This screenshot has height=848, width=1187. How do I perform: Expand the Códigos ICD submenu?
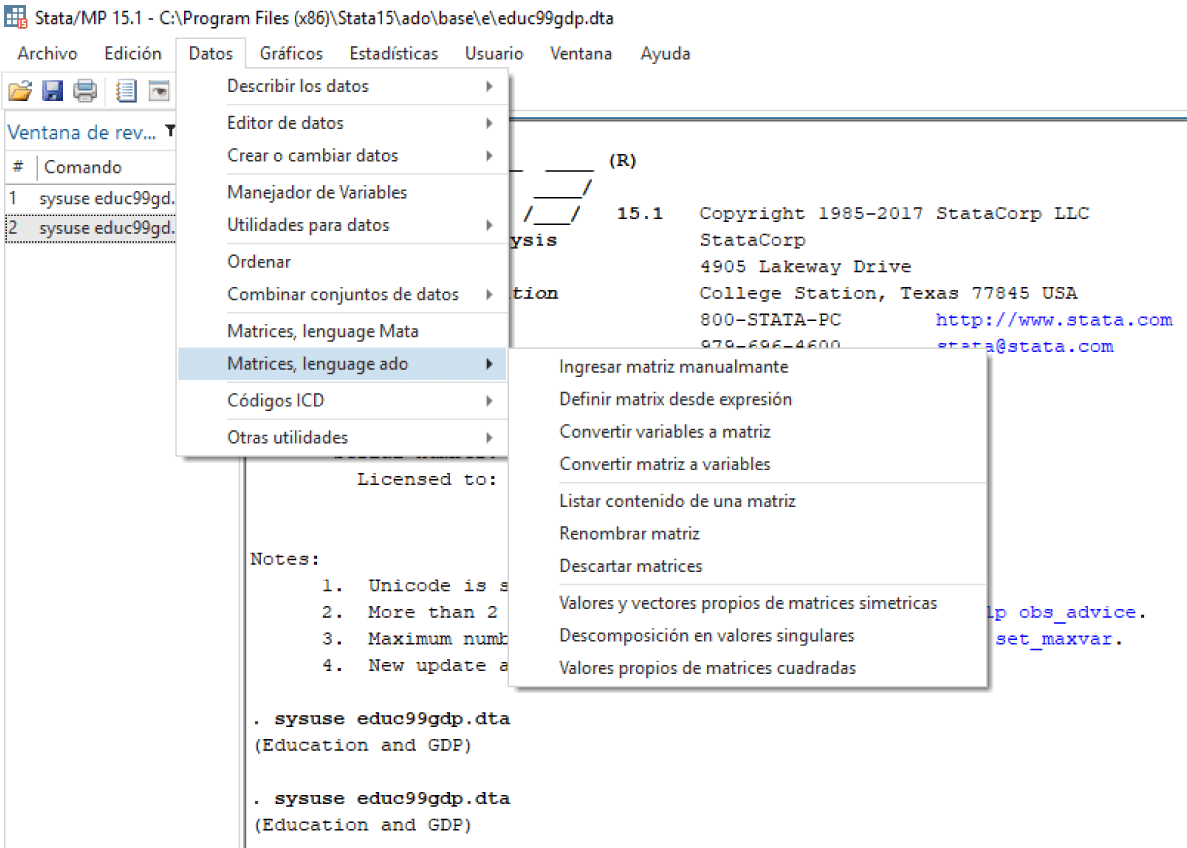342,401
